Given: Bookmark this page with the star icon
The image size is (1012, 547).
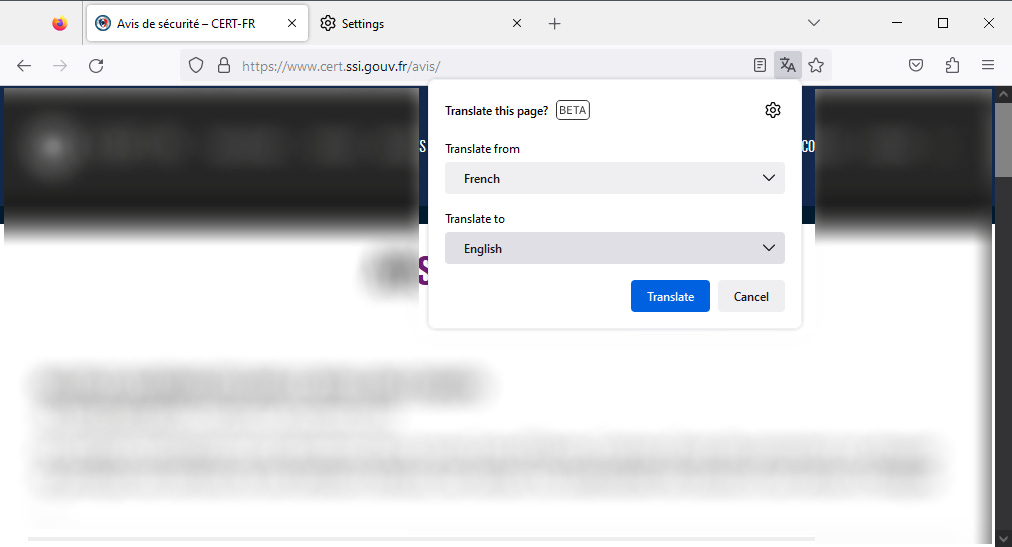Looking at the screenshot, I should tap(816, 65).
